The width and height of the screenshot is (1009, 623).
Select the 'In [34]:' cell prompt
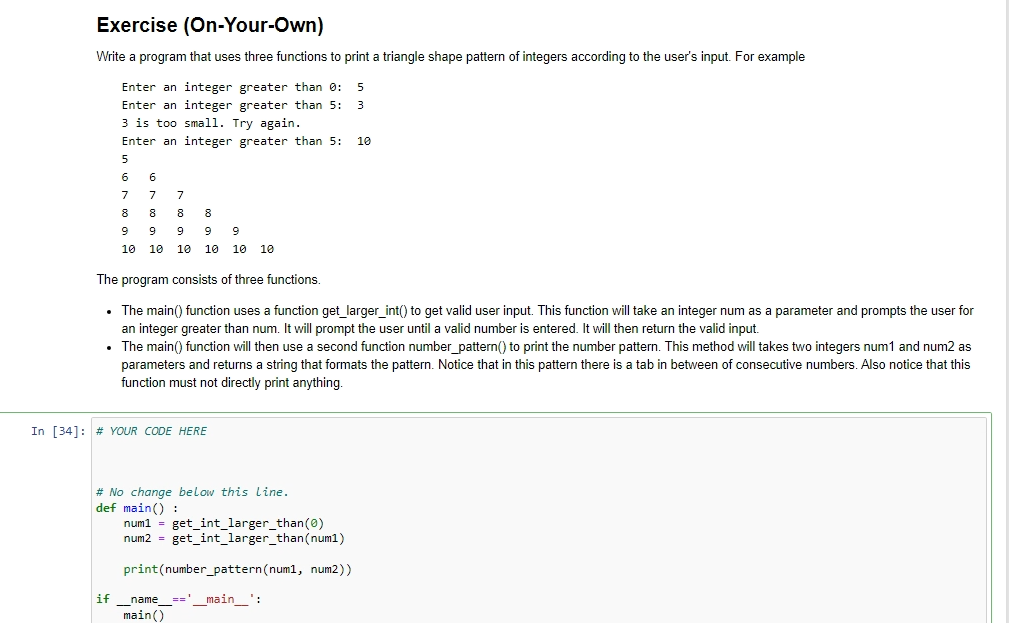[58, 431]
